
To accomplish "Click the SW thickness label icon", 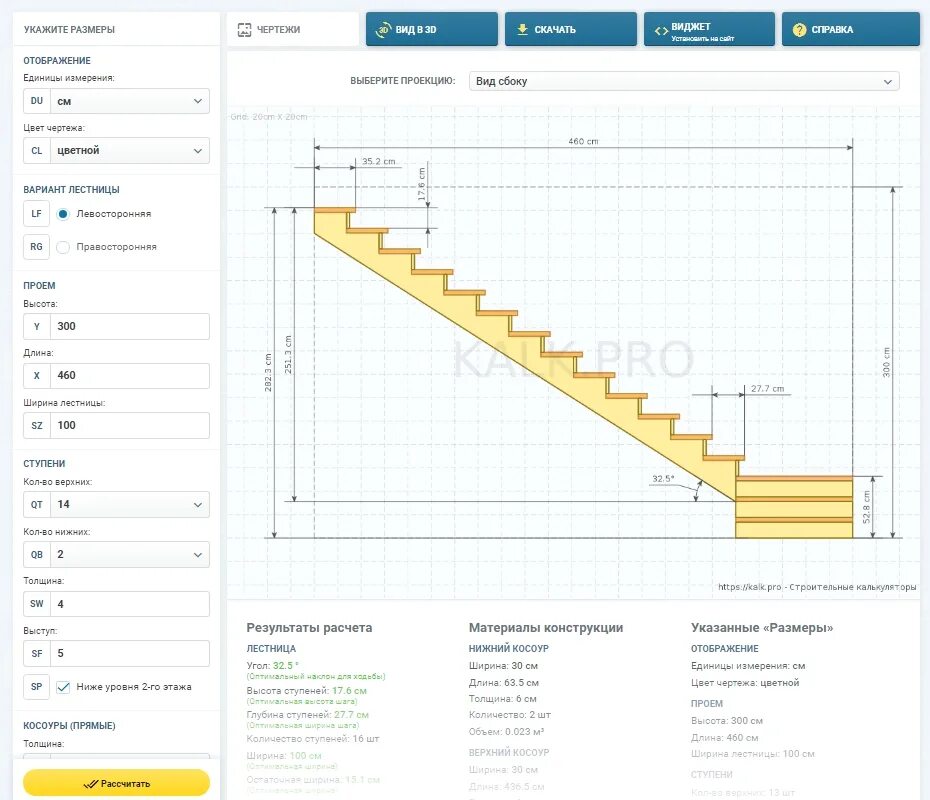I will point(37,604).
